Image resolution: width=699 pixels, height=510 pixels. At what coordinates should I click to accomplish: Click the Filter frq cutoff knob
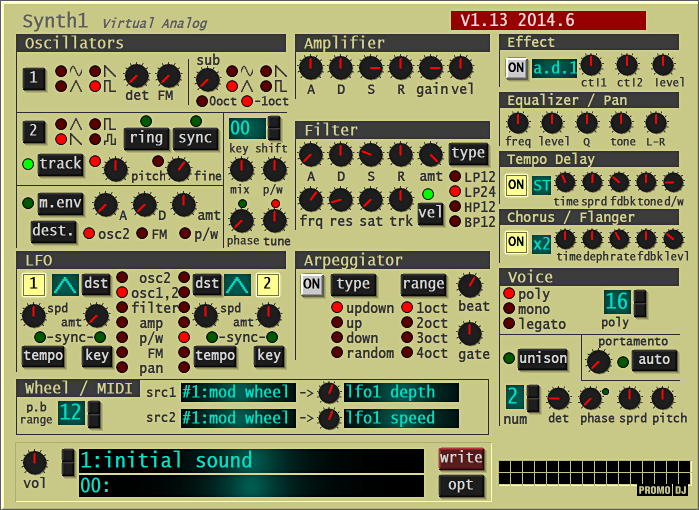310,198
